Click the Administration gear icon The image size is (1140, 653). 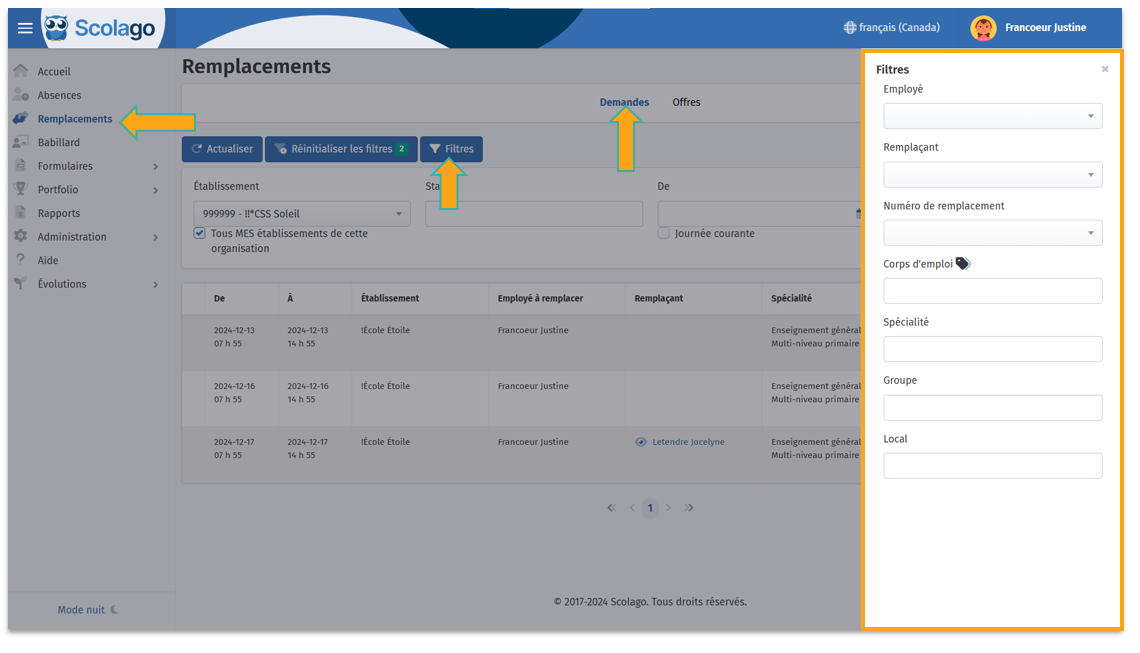pos(20,236)
